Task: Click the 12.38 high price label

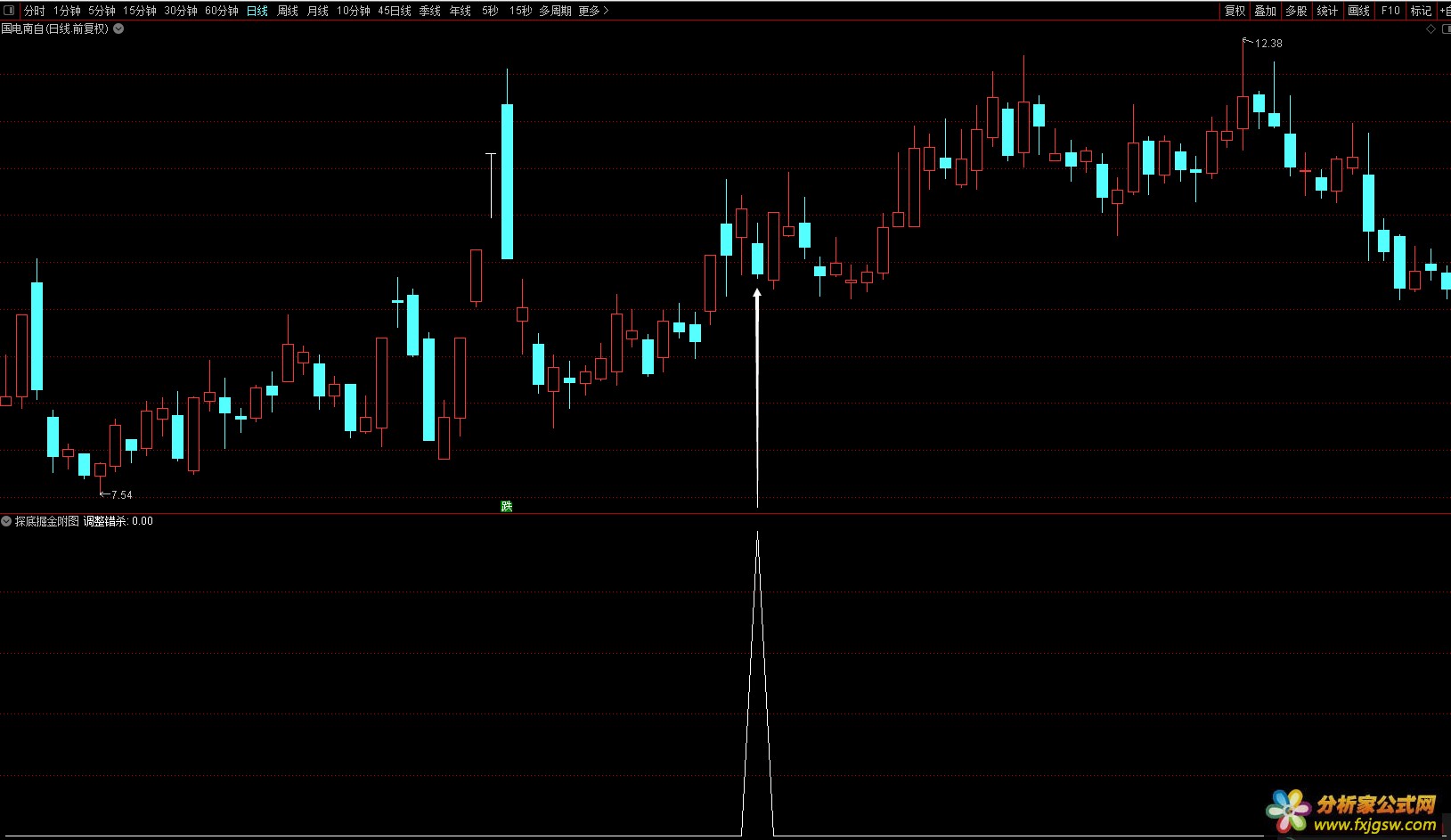Action: (1268, 43)
